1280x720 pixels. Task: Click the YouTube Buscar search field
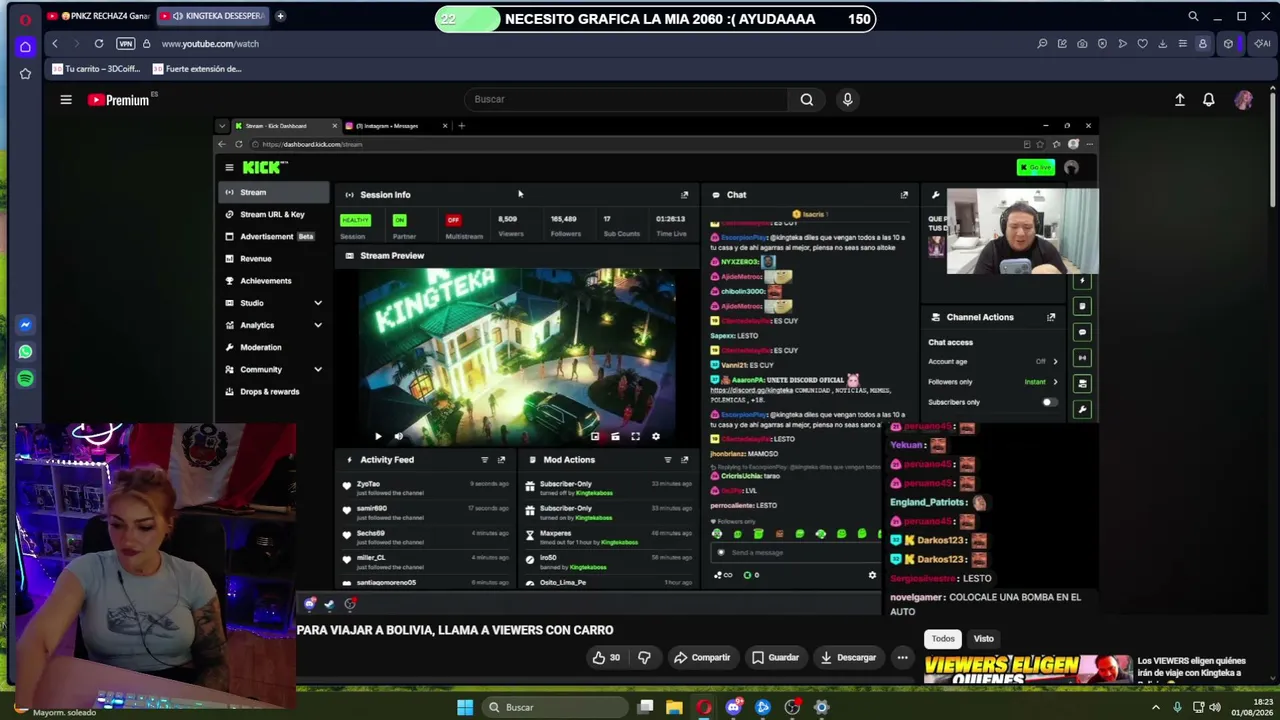(x=627, y=99)
